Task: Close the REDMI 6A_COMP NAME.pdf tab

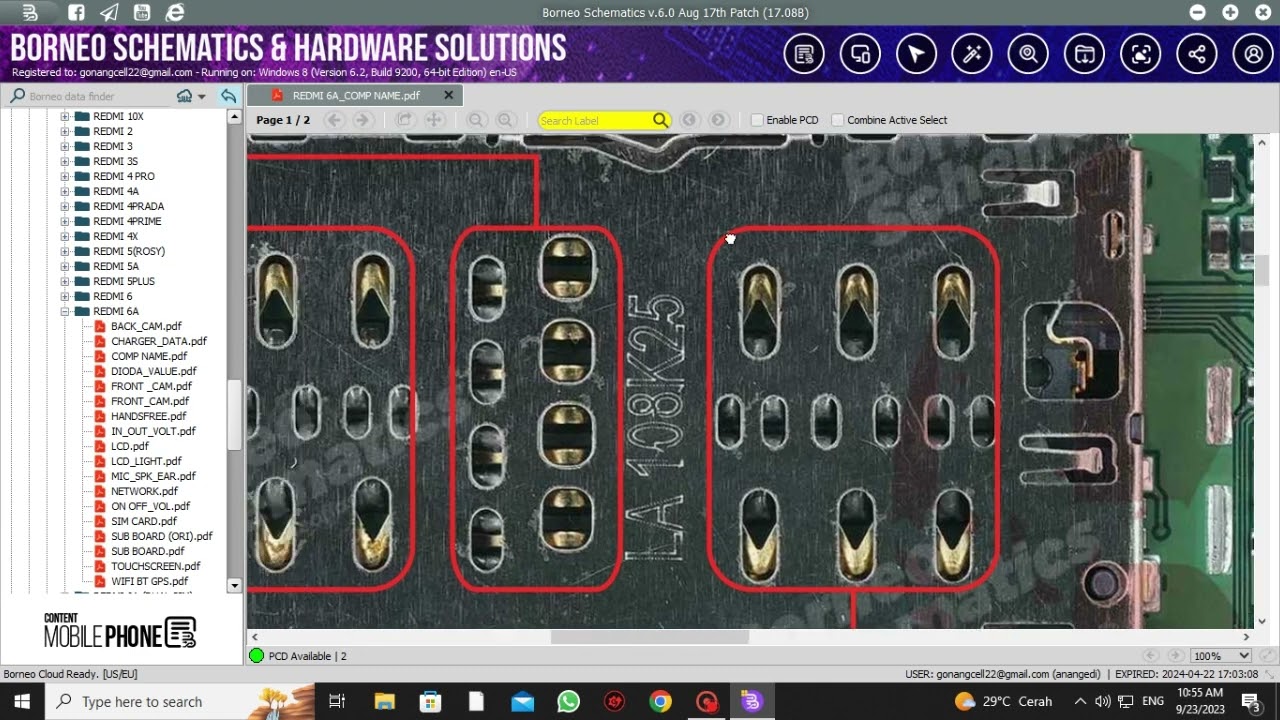Action: (x=448, y=95)
